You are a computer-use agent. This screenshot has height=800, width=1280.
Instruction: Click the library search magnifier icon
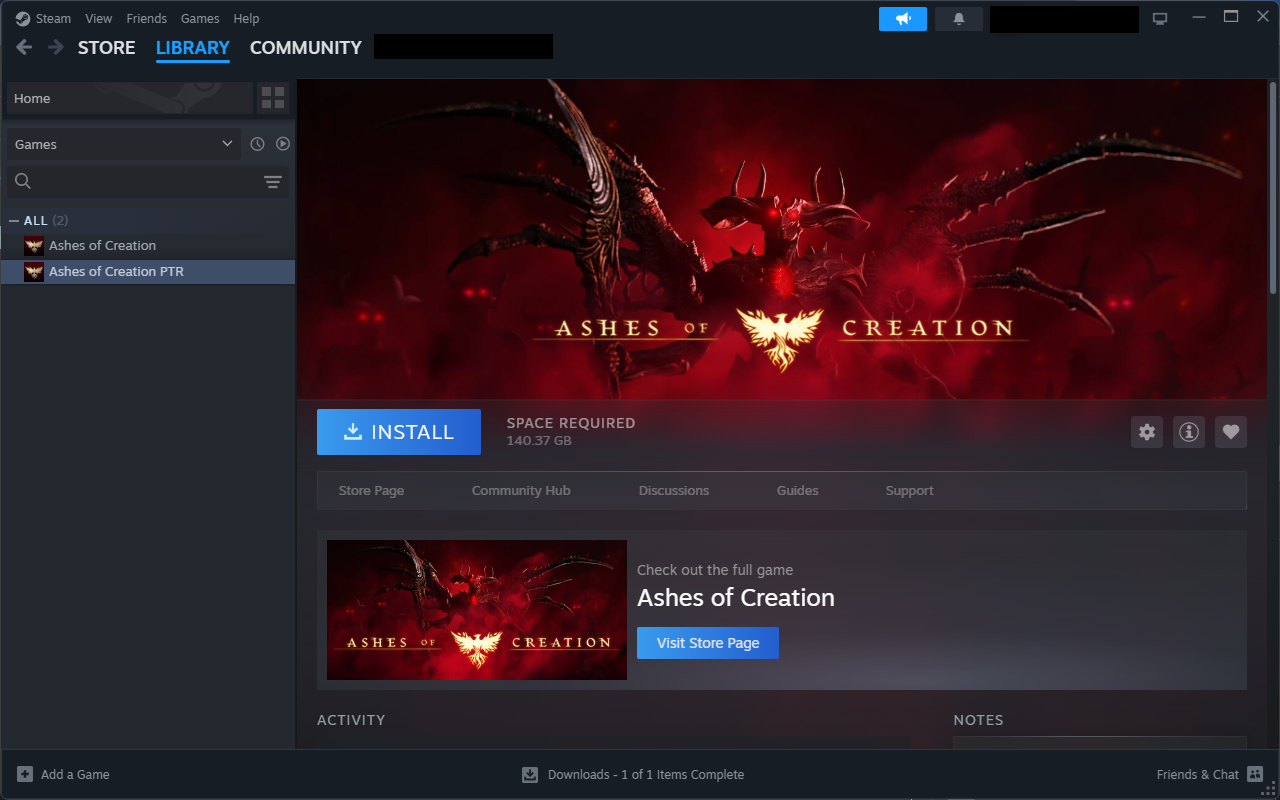point(23,181)
